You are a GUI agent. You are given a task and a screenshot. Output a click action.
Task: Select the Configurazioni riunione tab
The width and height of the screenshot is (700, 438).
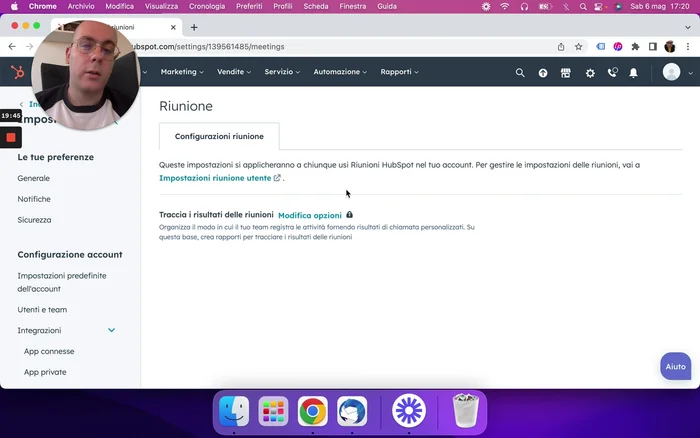click(219, 136)
